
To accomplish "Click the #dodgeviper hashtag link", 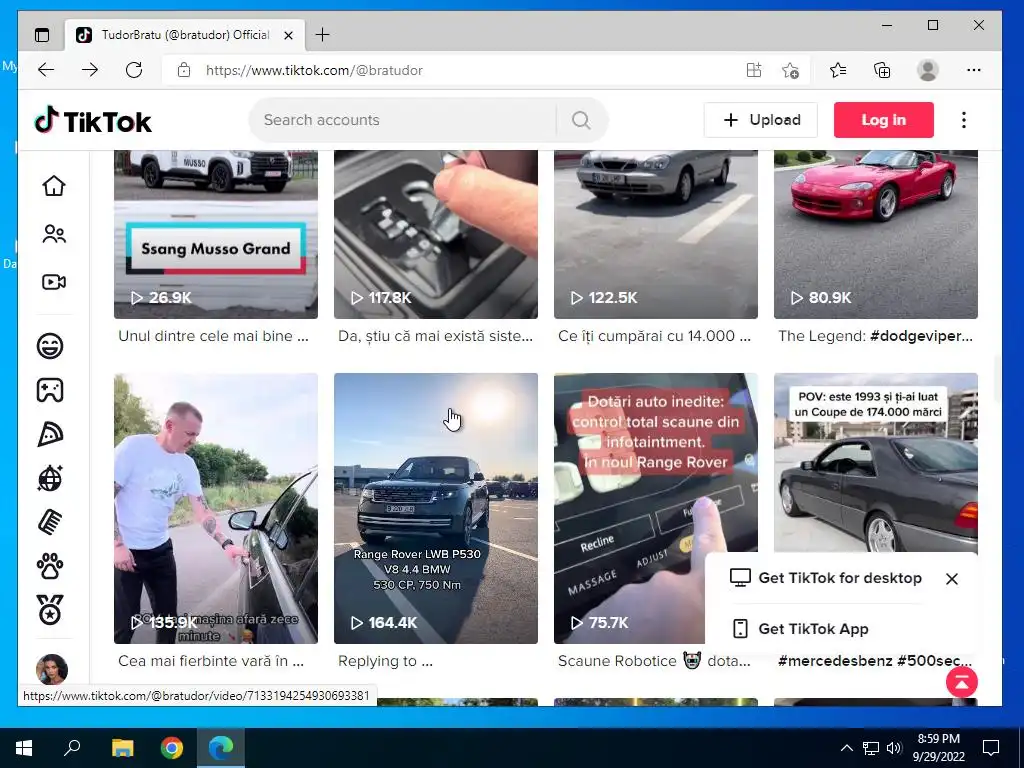I will tap(921, 336).
